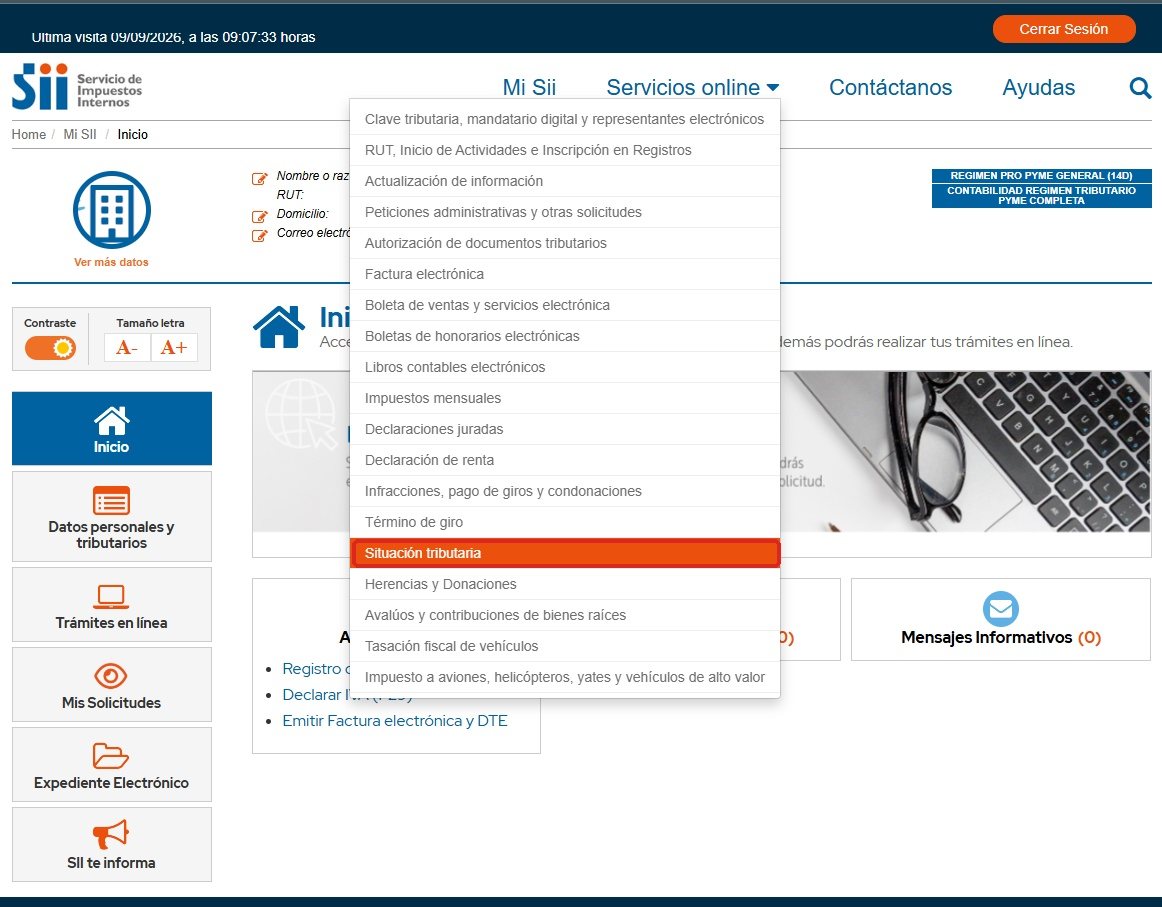Select Peticiones administrativas y otras solicitudes

[x=565, y=213]
